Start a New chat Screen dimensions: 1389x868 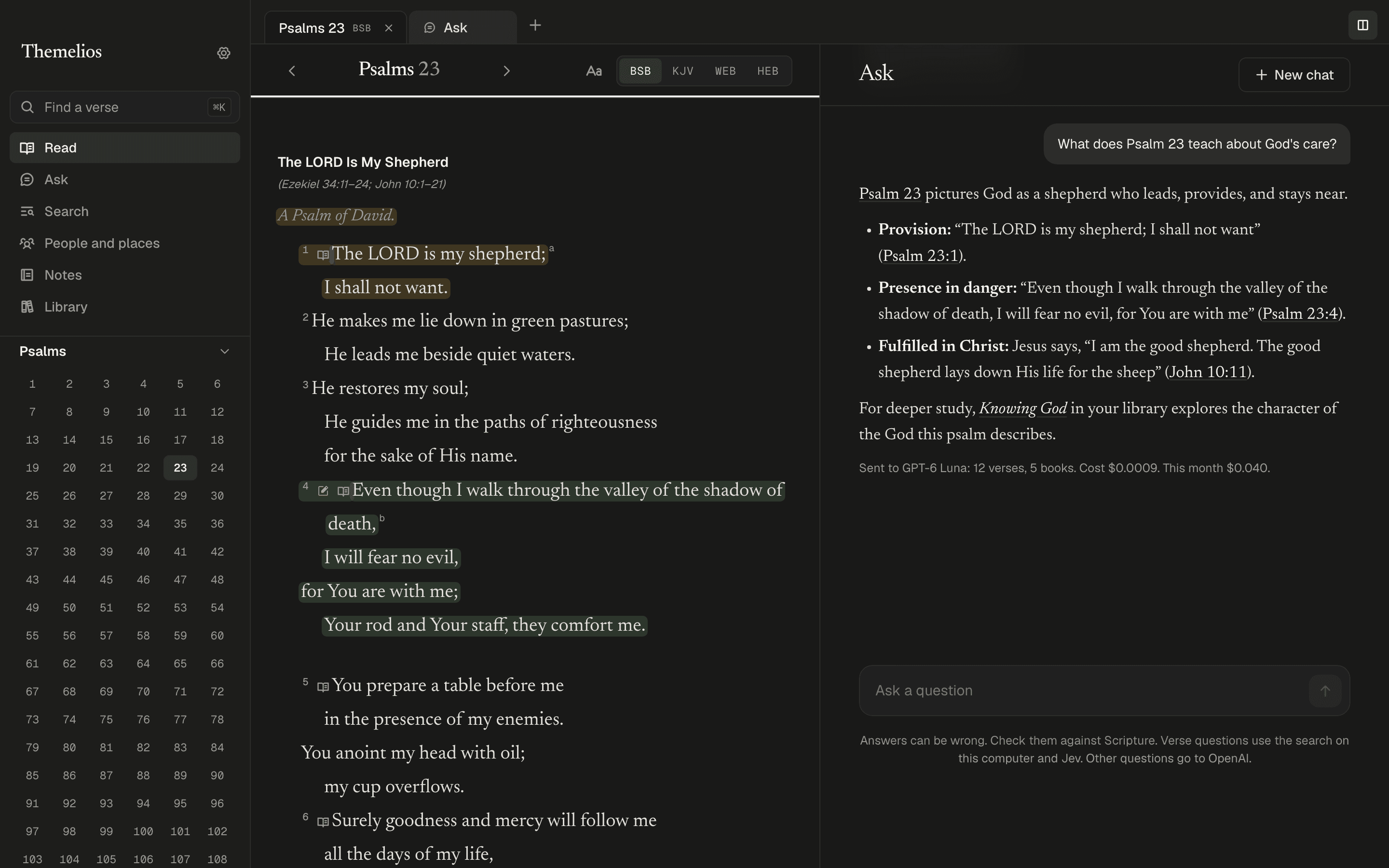[x=1294, y=75]
